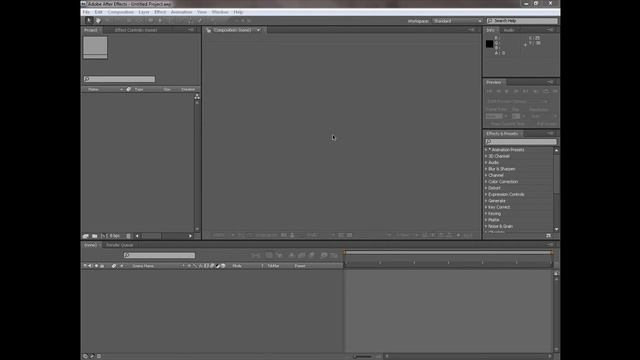Click Interpret Footage icon in Project panel
Screen dimensions: 640x360
click(85, 236)
